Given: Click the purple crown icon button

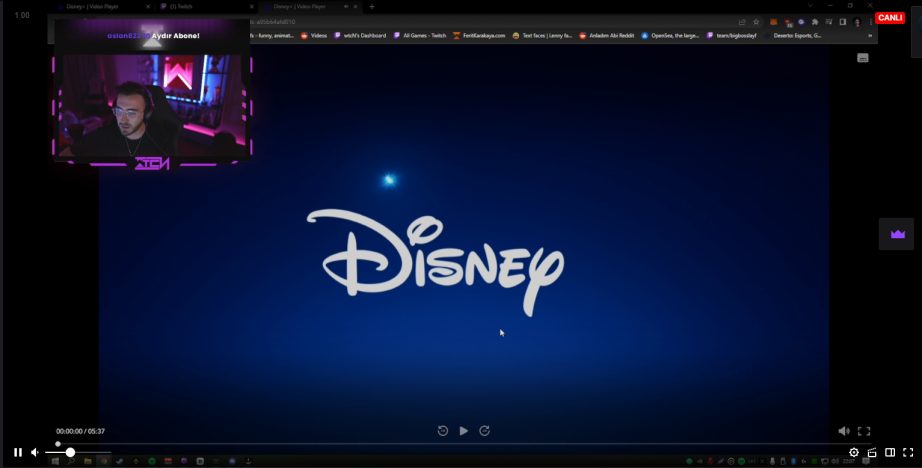Looking at the screenshot, I should tap(897, 234).
